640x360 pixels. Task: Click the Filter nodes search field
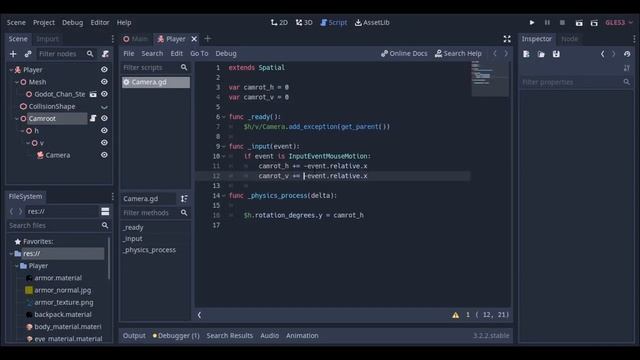[65, 54]
